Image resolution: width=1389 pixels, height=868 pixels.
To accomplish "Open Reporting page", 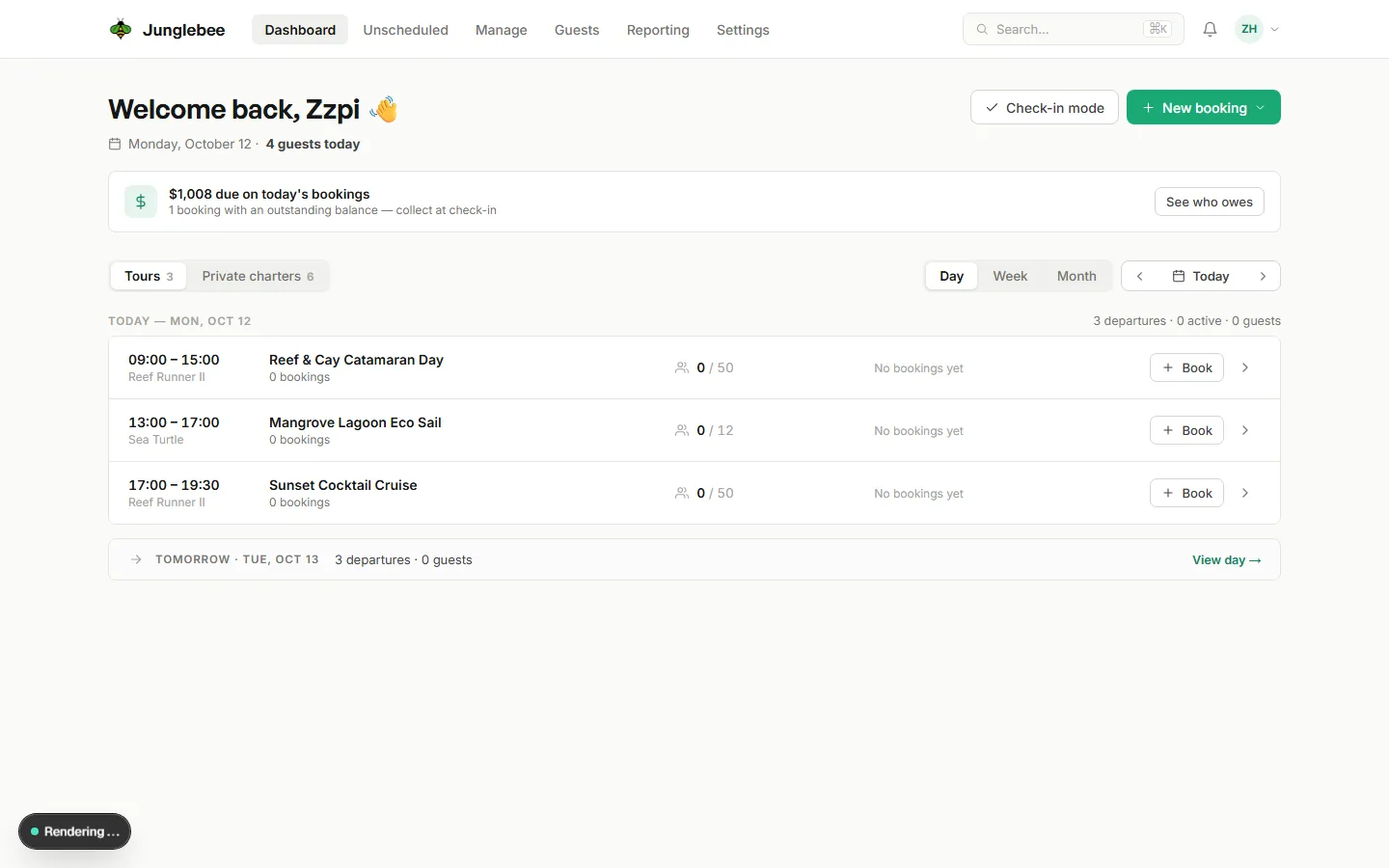I will pyautogui.click(x=658, y=30).
